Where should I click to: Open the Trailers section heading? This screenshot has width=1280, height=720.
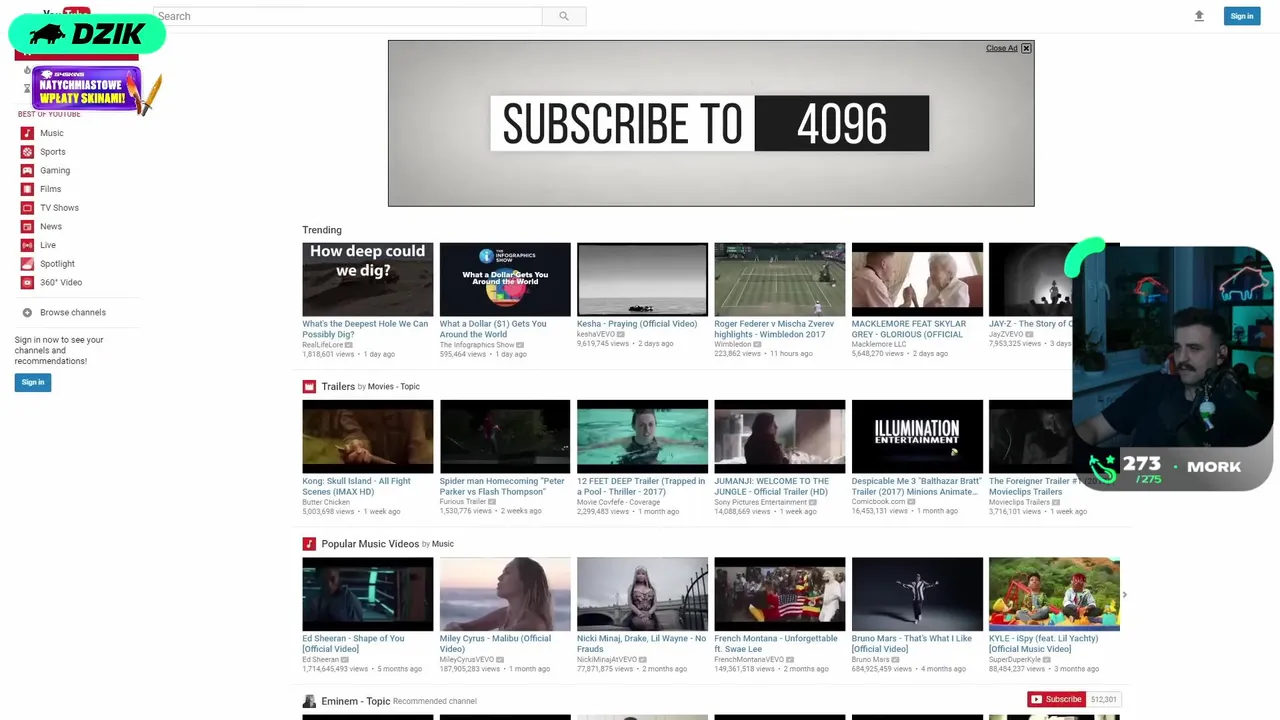pyautogui.click(x=338, y=386)
